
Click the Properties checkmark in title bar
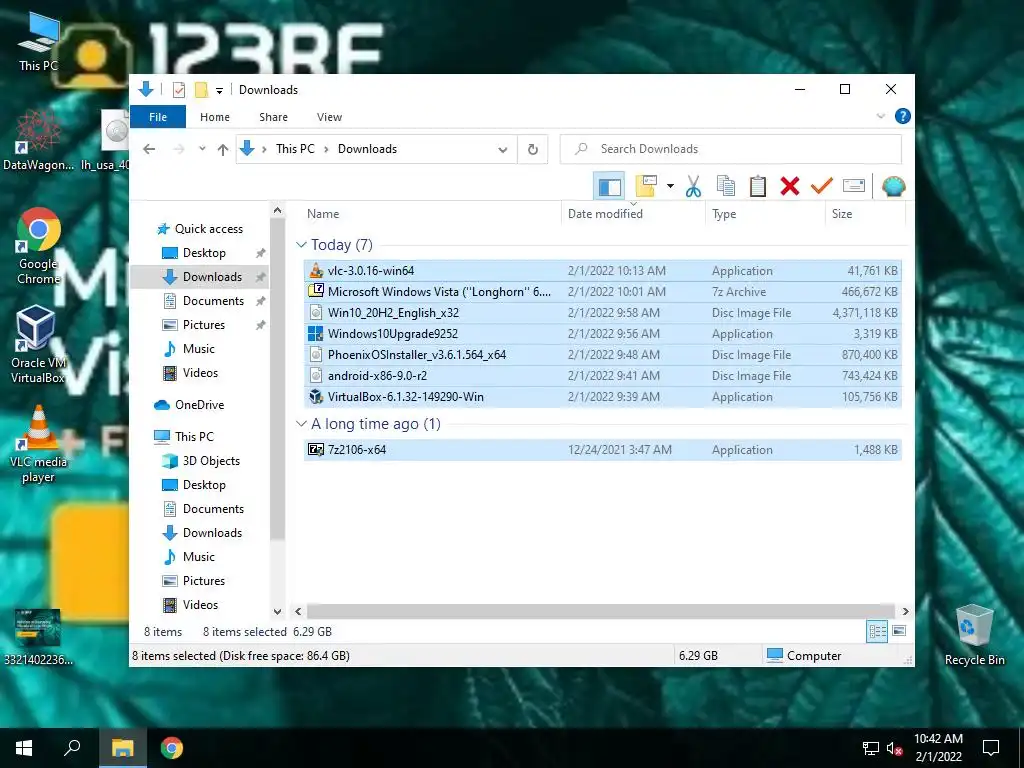click(178, 90)
